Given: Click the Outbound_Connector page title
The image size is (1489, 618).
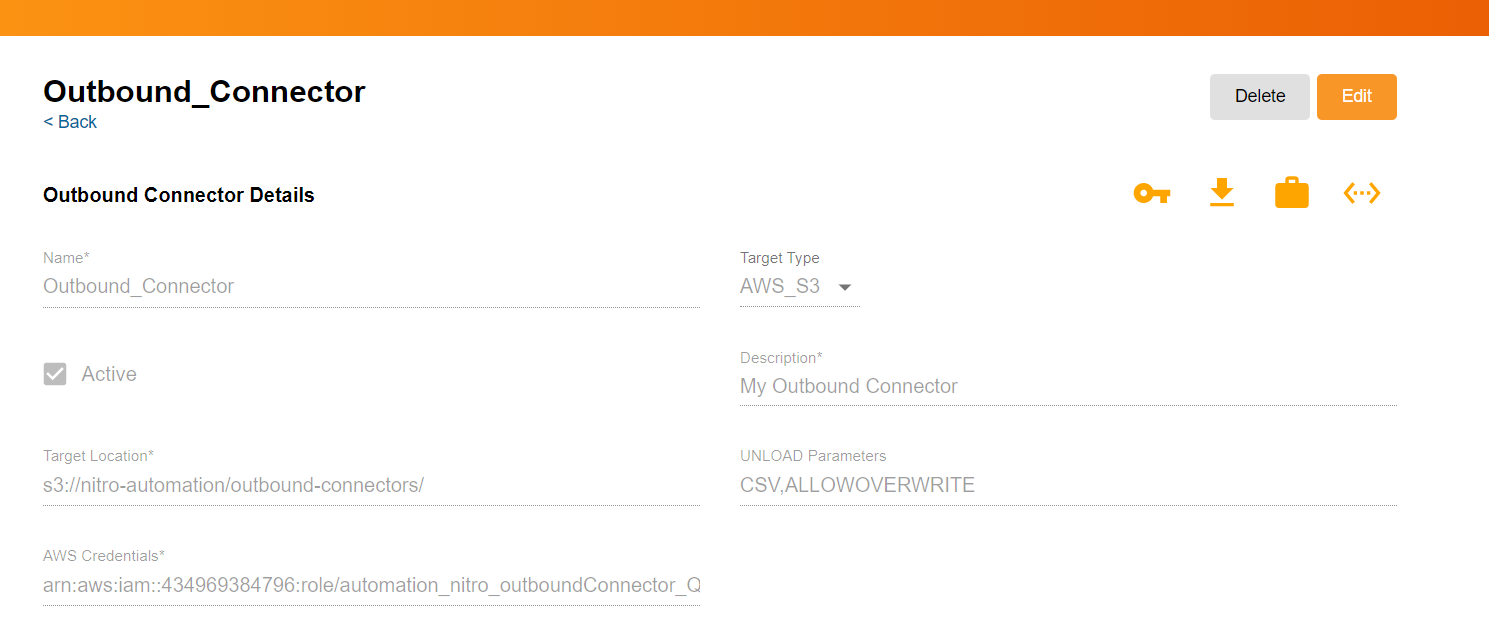Looking at the screenshot, I should (x=204, y=91).
